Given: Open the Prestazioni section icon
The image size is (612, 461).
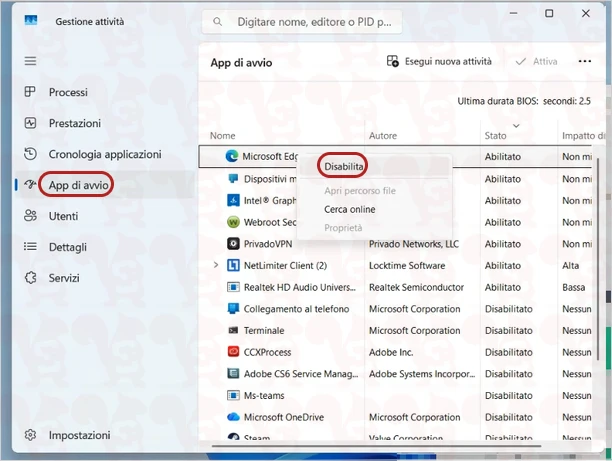Looking at the screenshot, I should click(x=30, y=123).
